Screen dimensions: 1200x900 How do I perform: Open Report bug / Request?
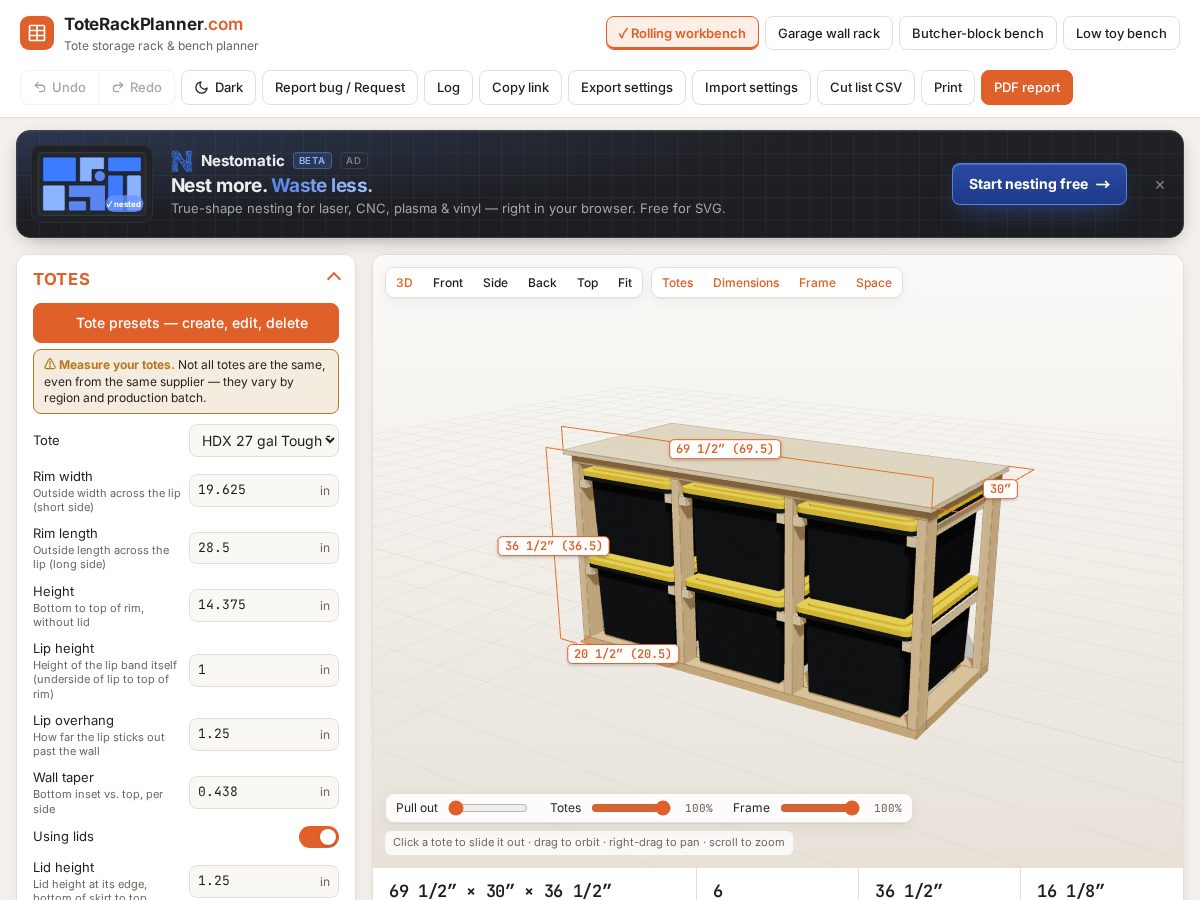tap(340, 87)
